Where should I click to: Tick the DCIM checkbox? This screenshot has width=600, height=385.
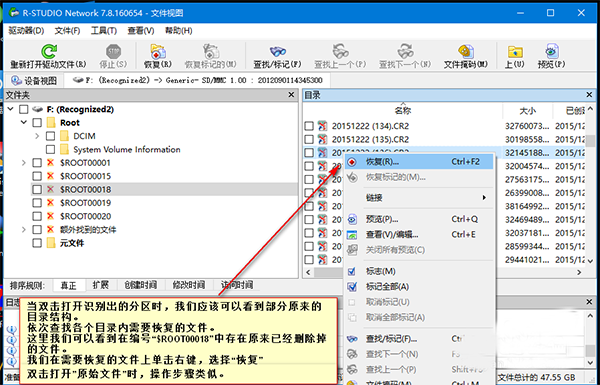coord(51,136)
